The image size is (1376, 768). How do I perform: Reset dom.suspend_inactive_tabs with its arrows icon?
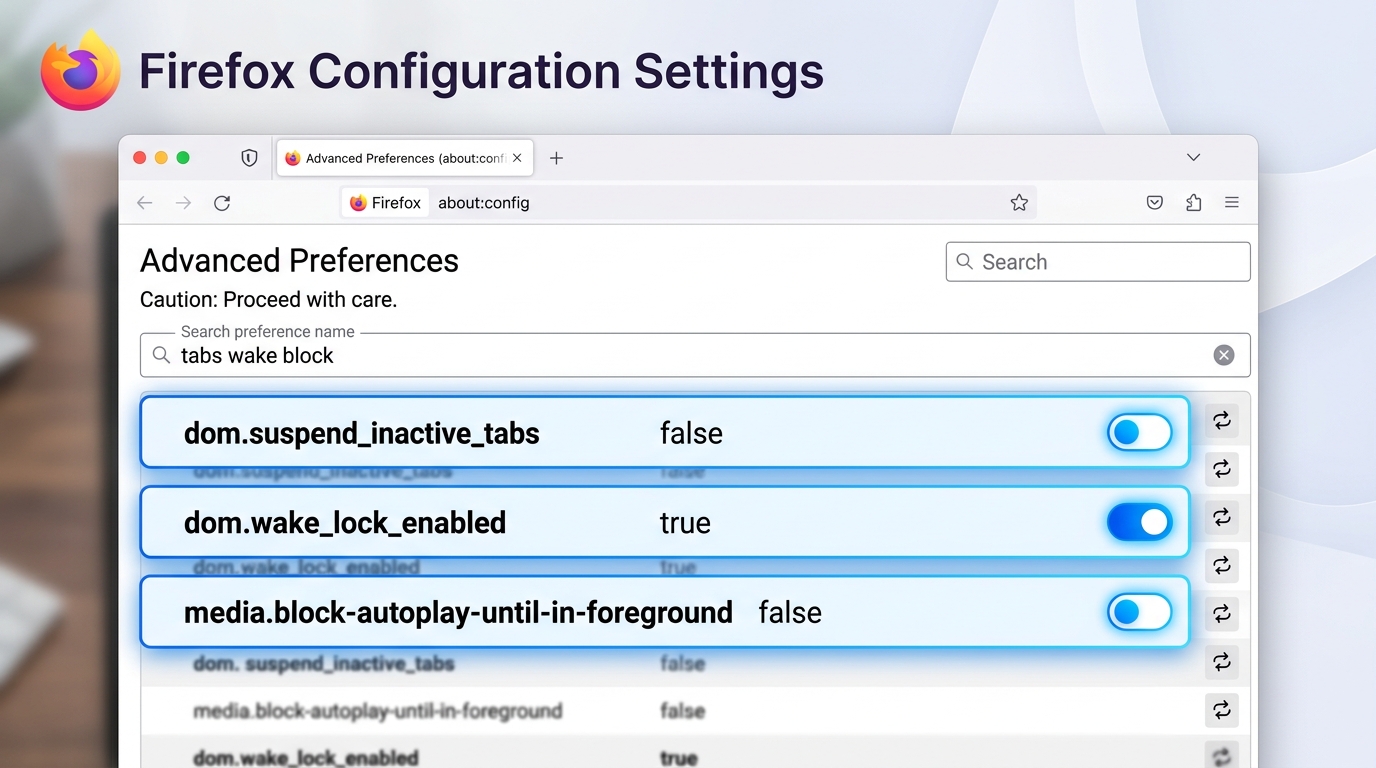click(1221, 421)
